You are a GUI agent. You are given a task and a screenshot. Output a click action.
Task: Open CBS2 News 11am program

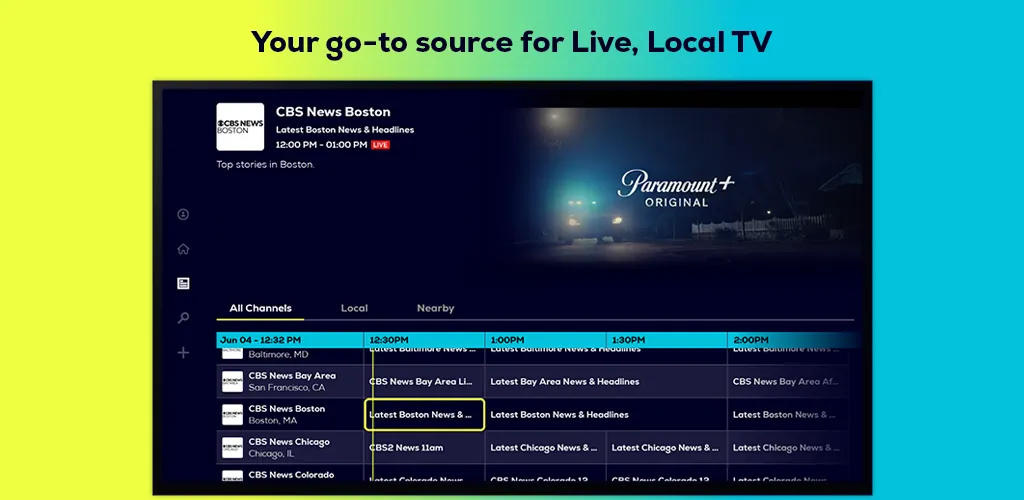(x=424, y=448)
